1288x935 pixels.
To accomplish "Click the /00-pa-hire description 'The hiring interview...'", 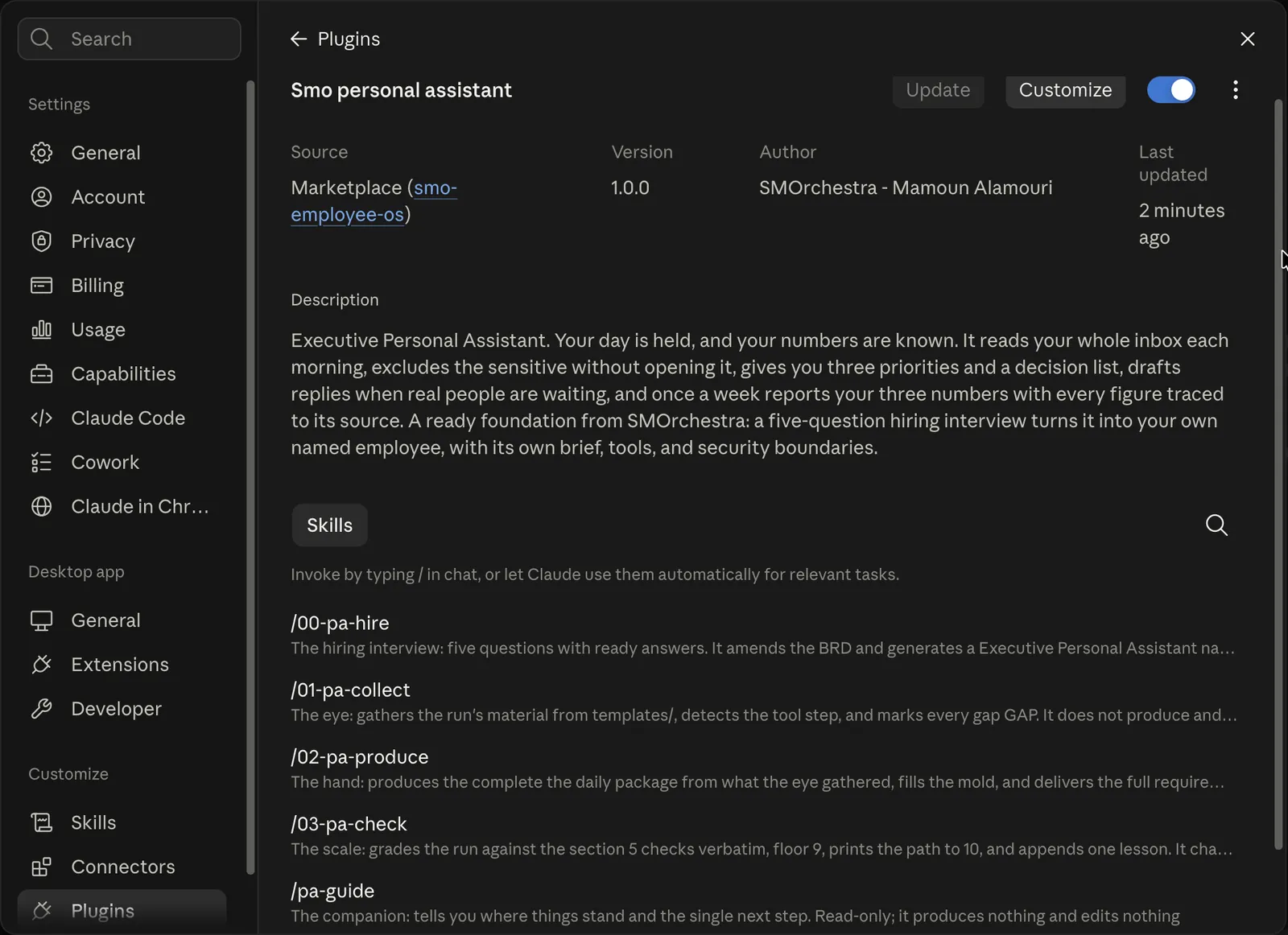I will click(x=762, y=648).
